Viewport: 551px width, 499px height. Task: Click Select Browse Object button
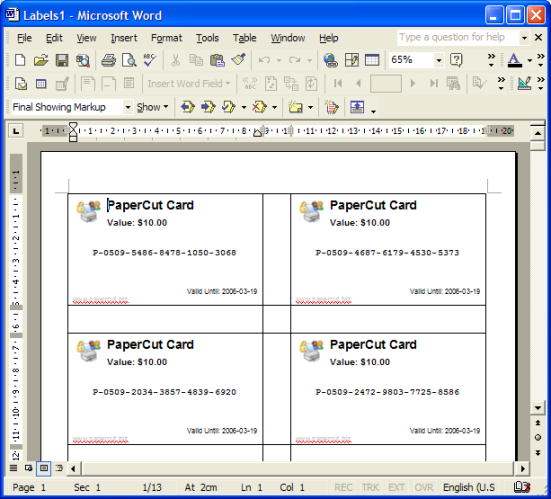point(538,438)
